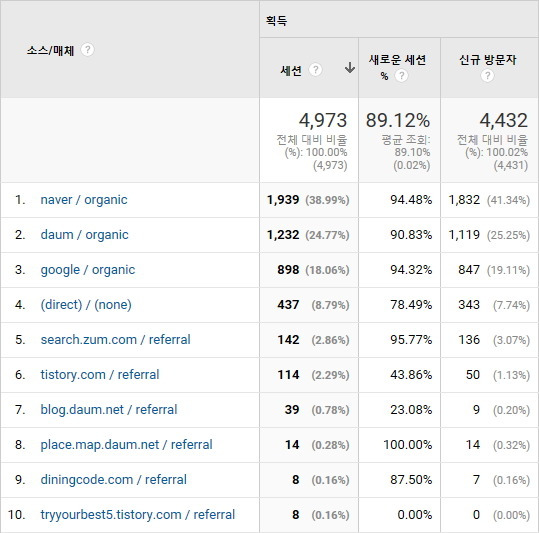Screen dimensions: 539x533
Task: Select total sessions value 4,973
Action: click(x=323, y=120)
